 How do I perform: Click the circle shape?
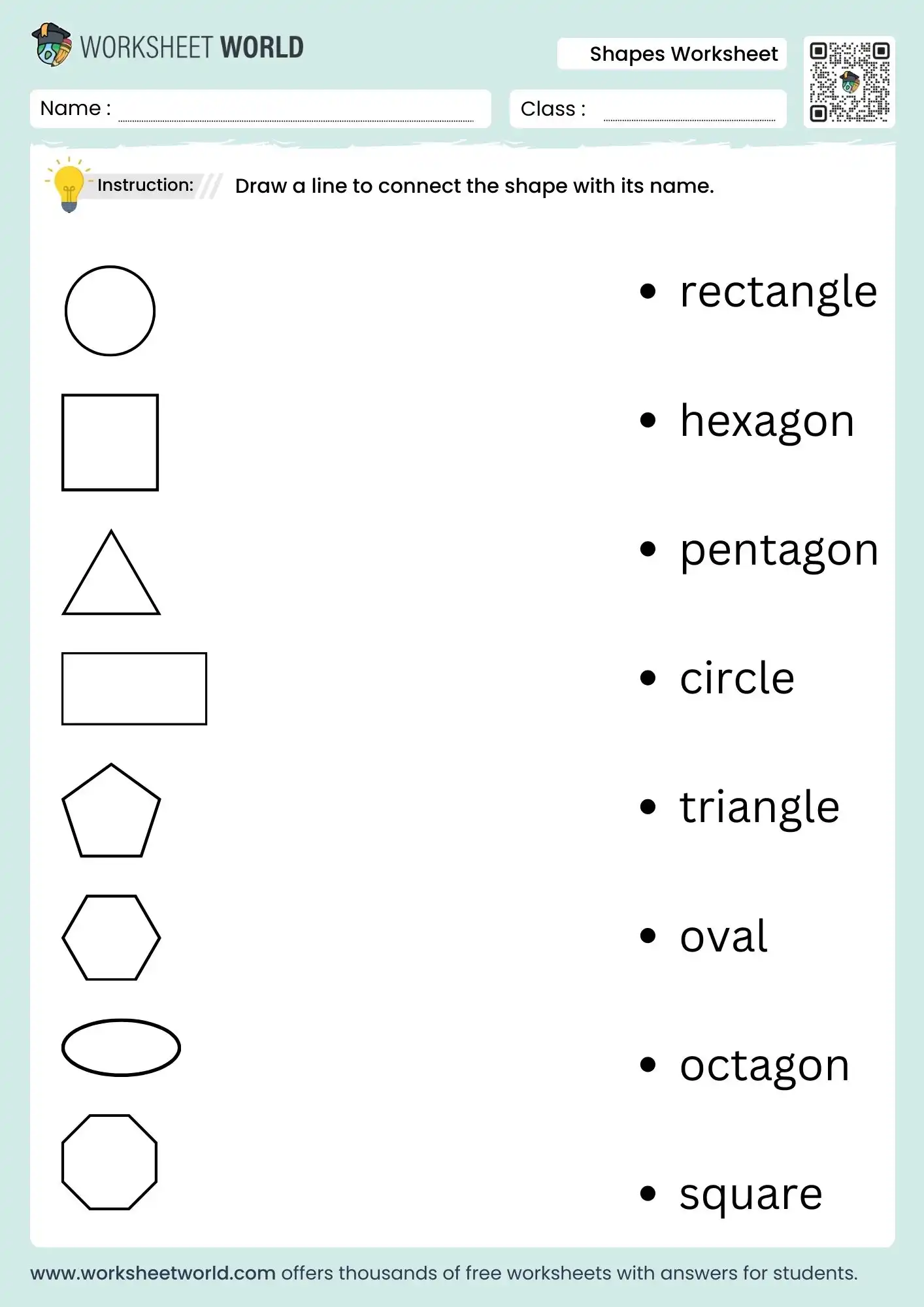pos(110,311)
